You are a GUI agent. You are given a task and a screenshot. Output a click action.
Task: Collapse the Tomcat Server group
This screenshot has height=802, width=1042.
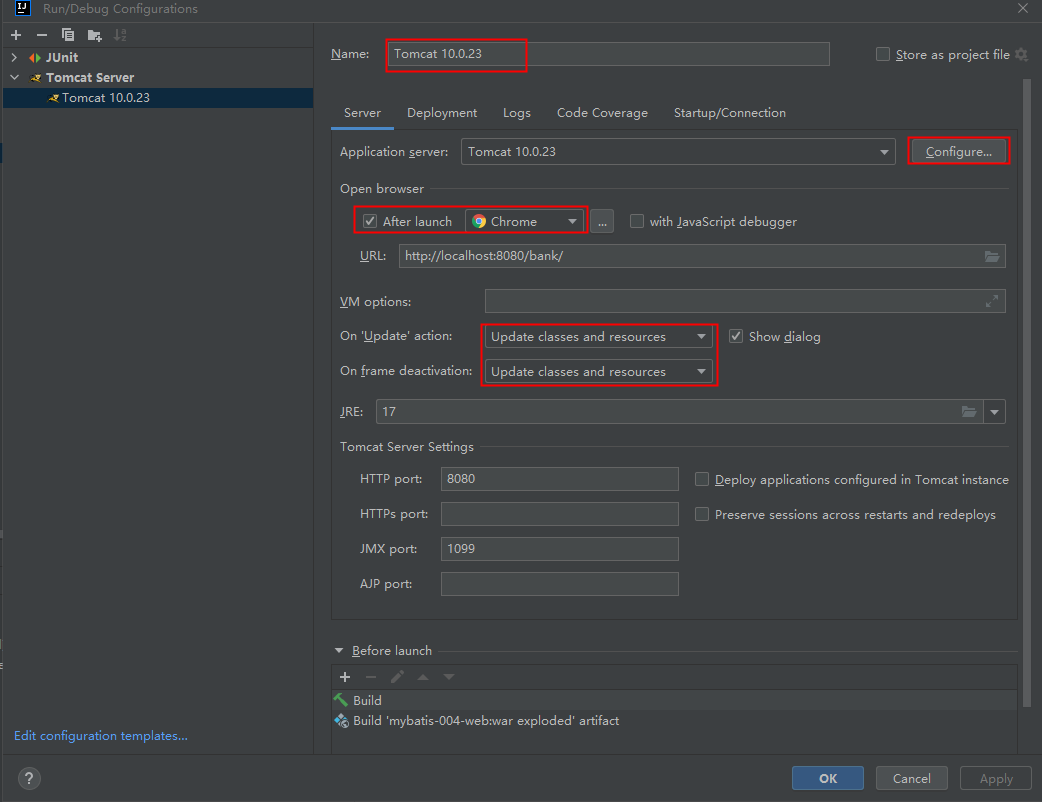[14, 78]
